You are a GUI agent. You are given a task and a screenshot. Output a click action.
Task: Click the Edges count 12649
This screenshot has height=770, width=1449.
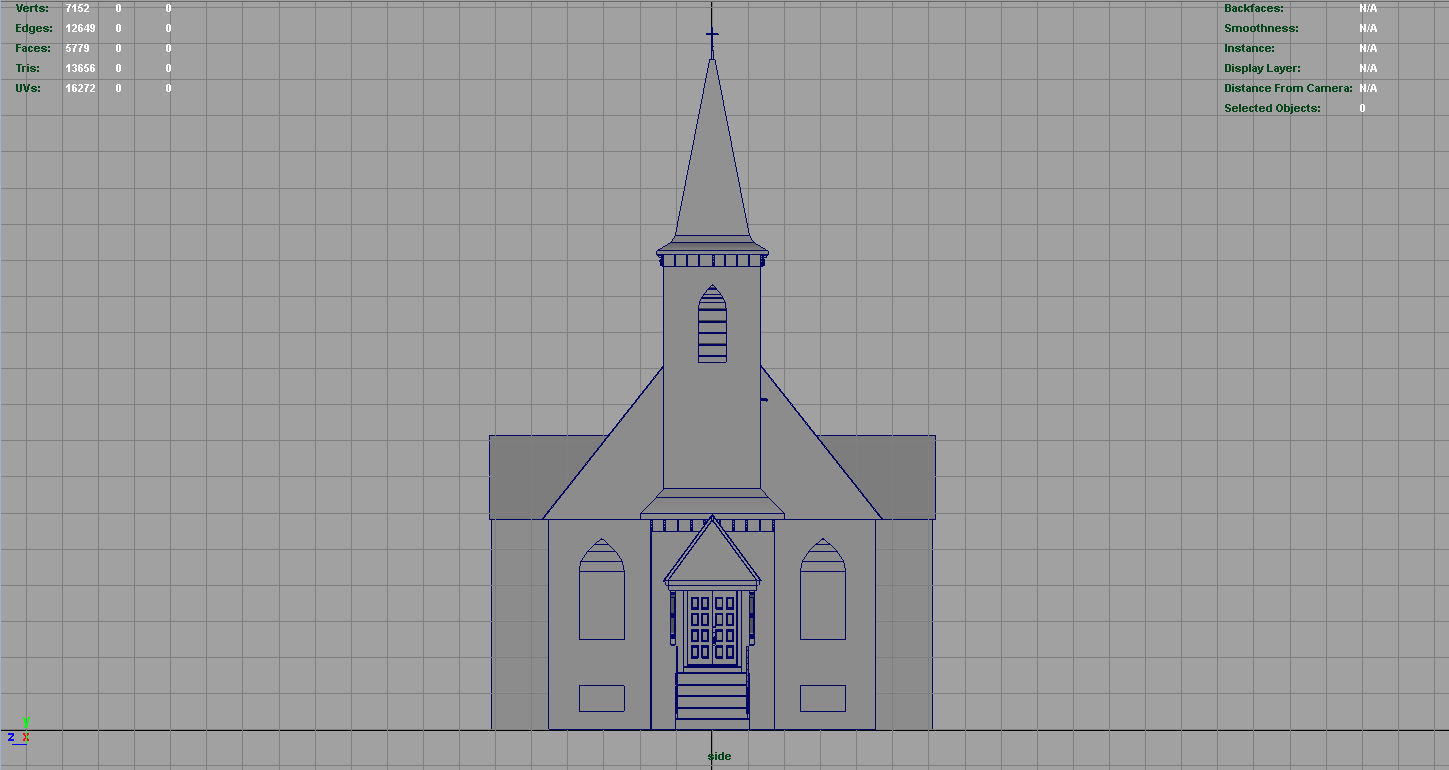pos(80,28)
